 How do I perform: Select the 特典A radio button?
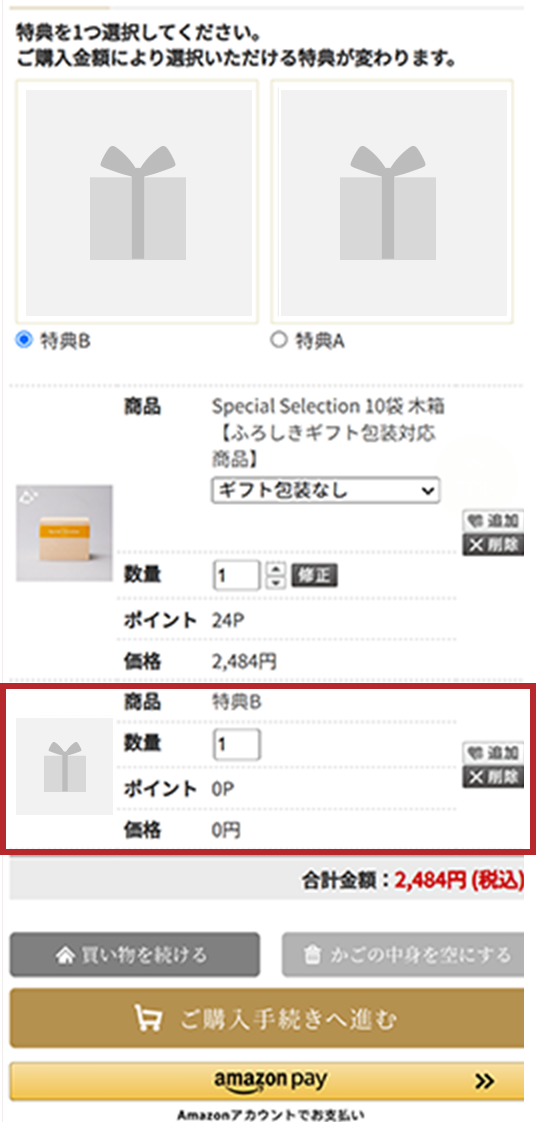click(x=278, y=341)
